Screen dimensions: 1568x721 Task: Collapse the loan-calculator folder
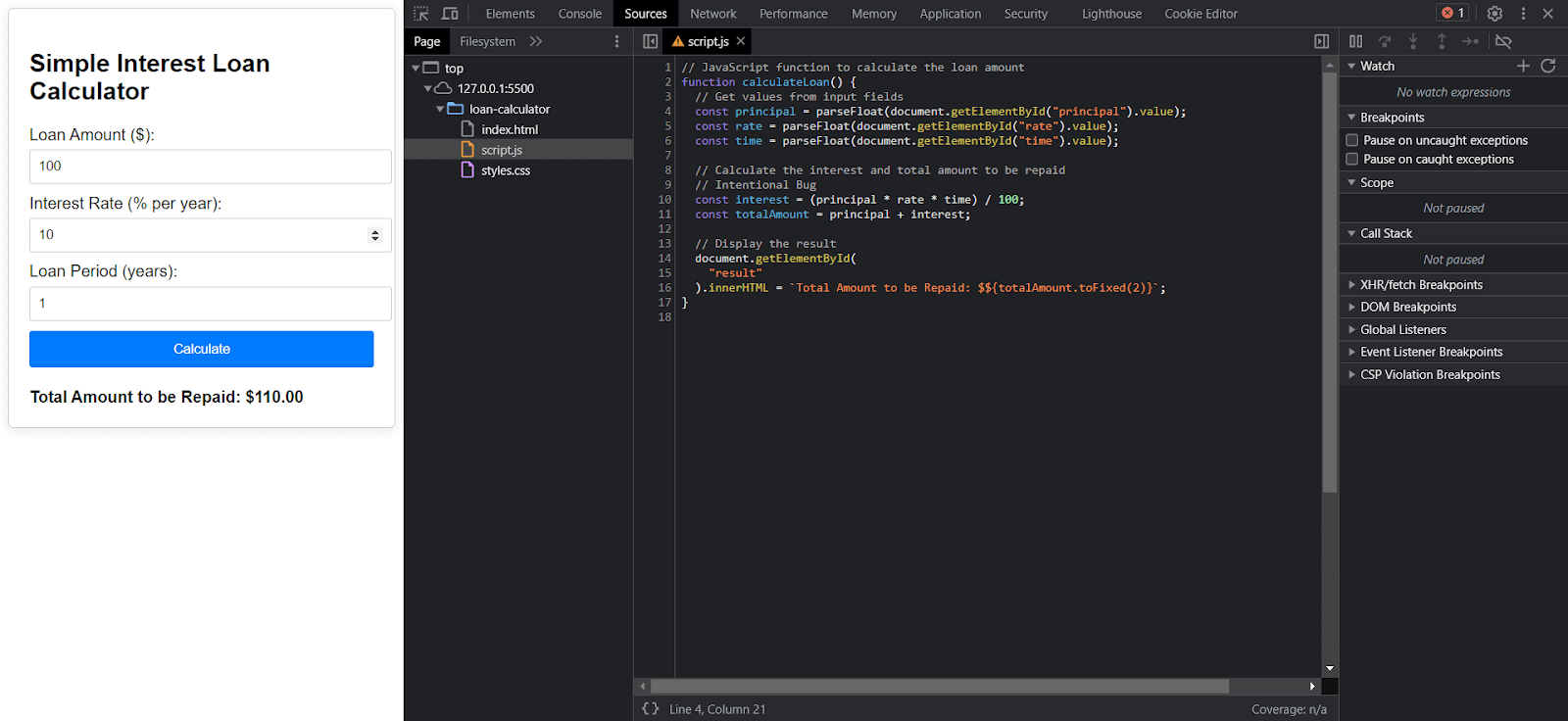tap(440, 109)
